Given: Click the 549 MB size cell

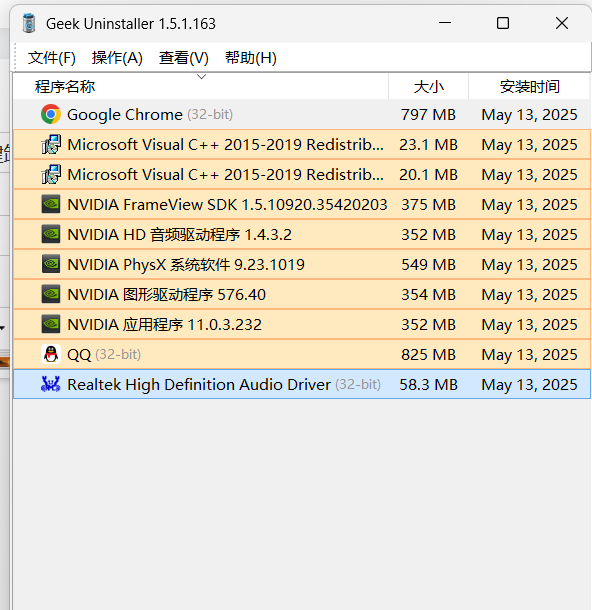Looking at the screenshot, I should pos(428,264).
